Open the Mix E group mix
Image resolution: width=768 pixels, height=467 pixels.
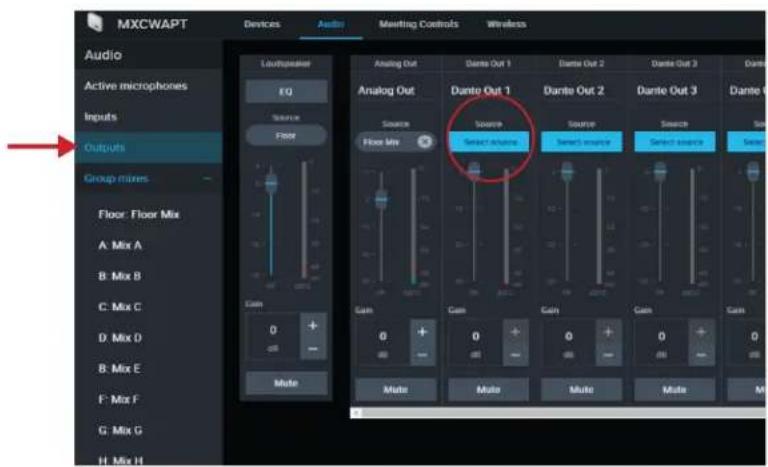pos(120,369)
